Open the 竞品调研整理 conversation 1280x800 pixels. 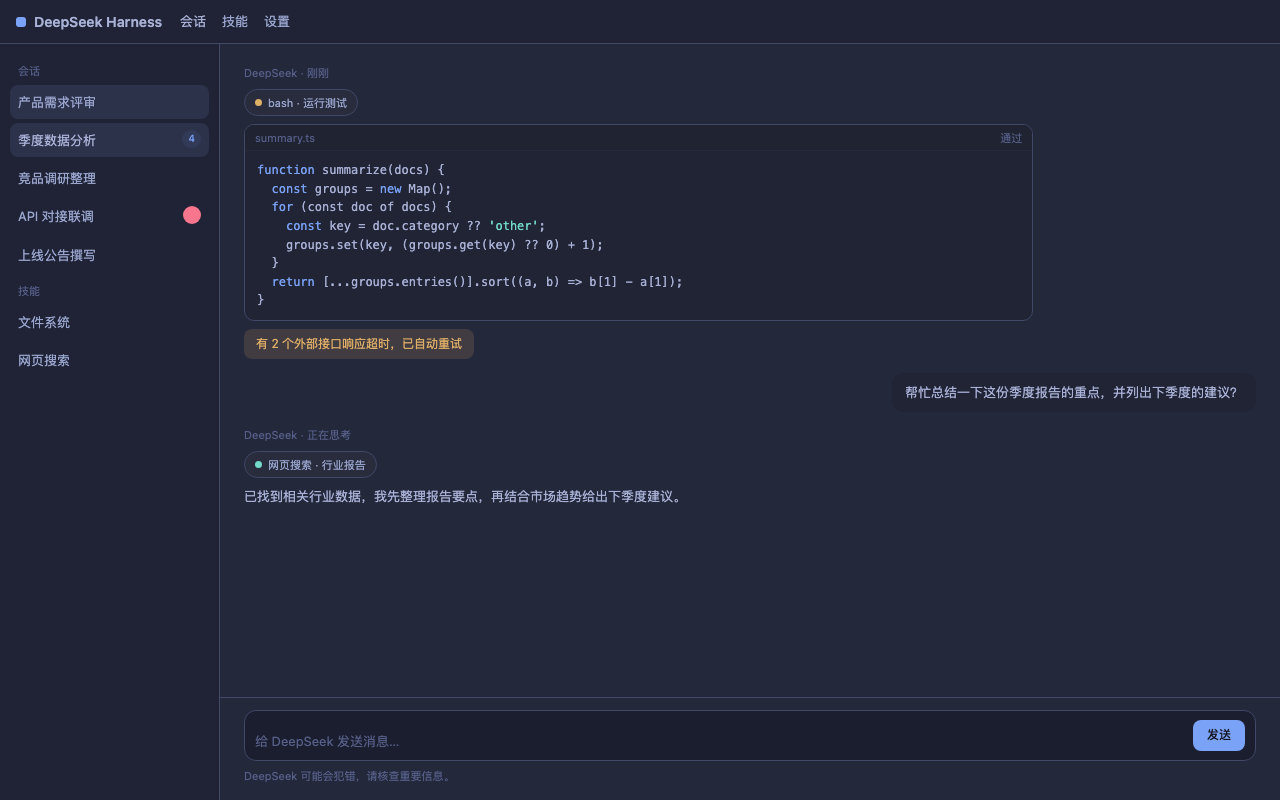point(109,178)
